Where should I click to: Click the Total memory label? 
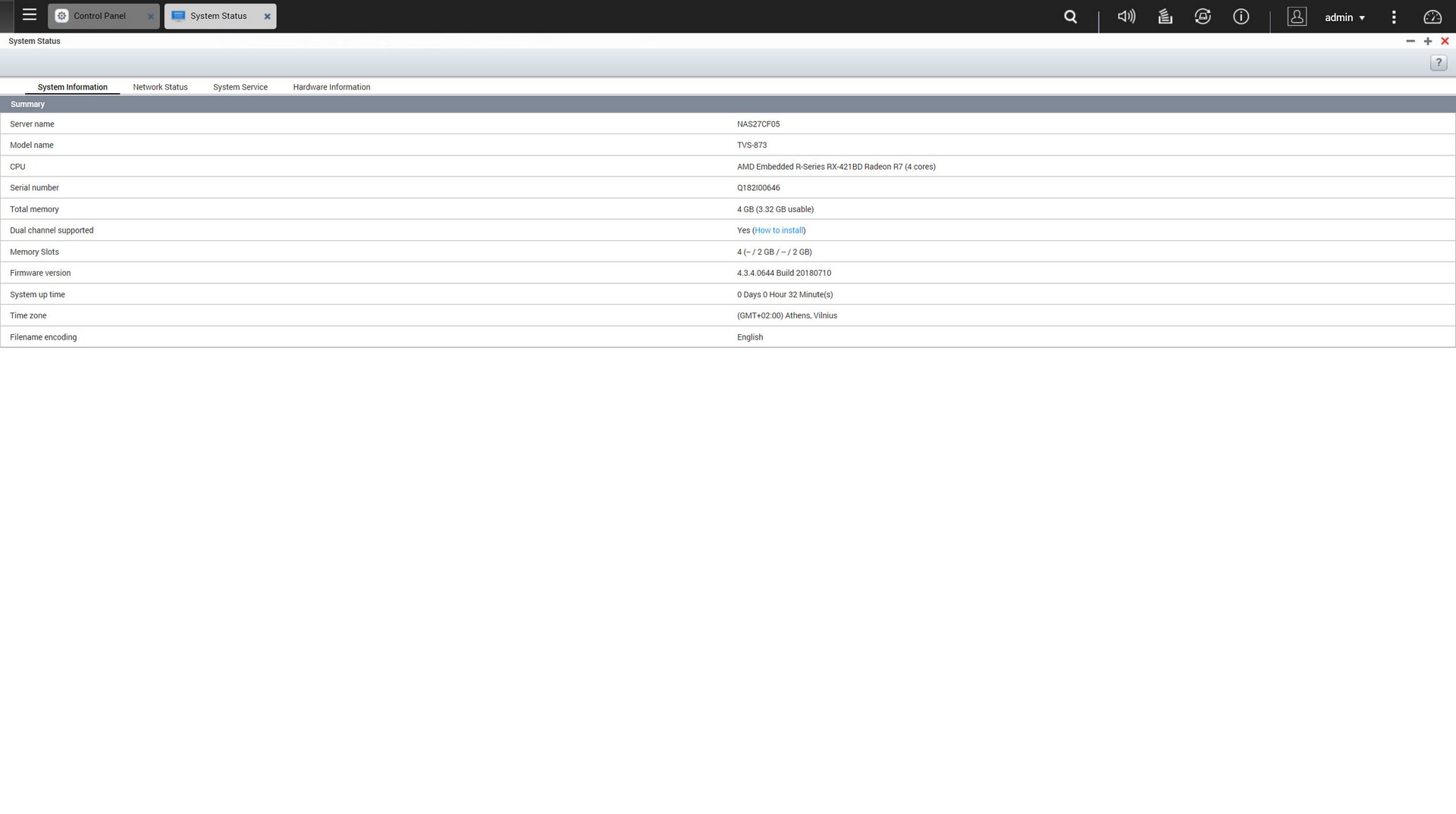click(x=34, y=209)
